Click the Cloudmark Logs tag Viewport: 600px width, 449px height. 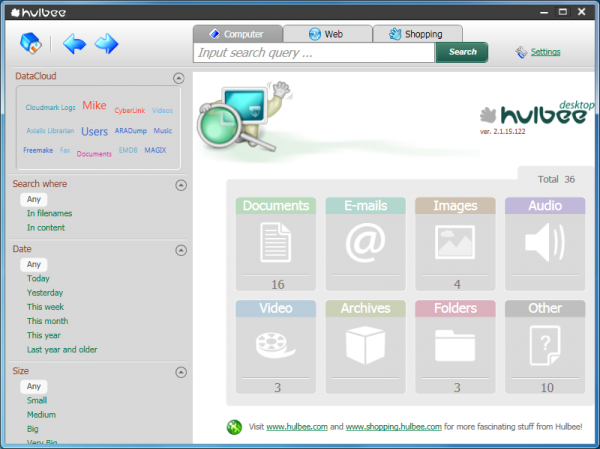tap(51, 108)
